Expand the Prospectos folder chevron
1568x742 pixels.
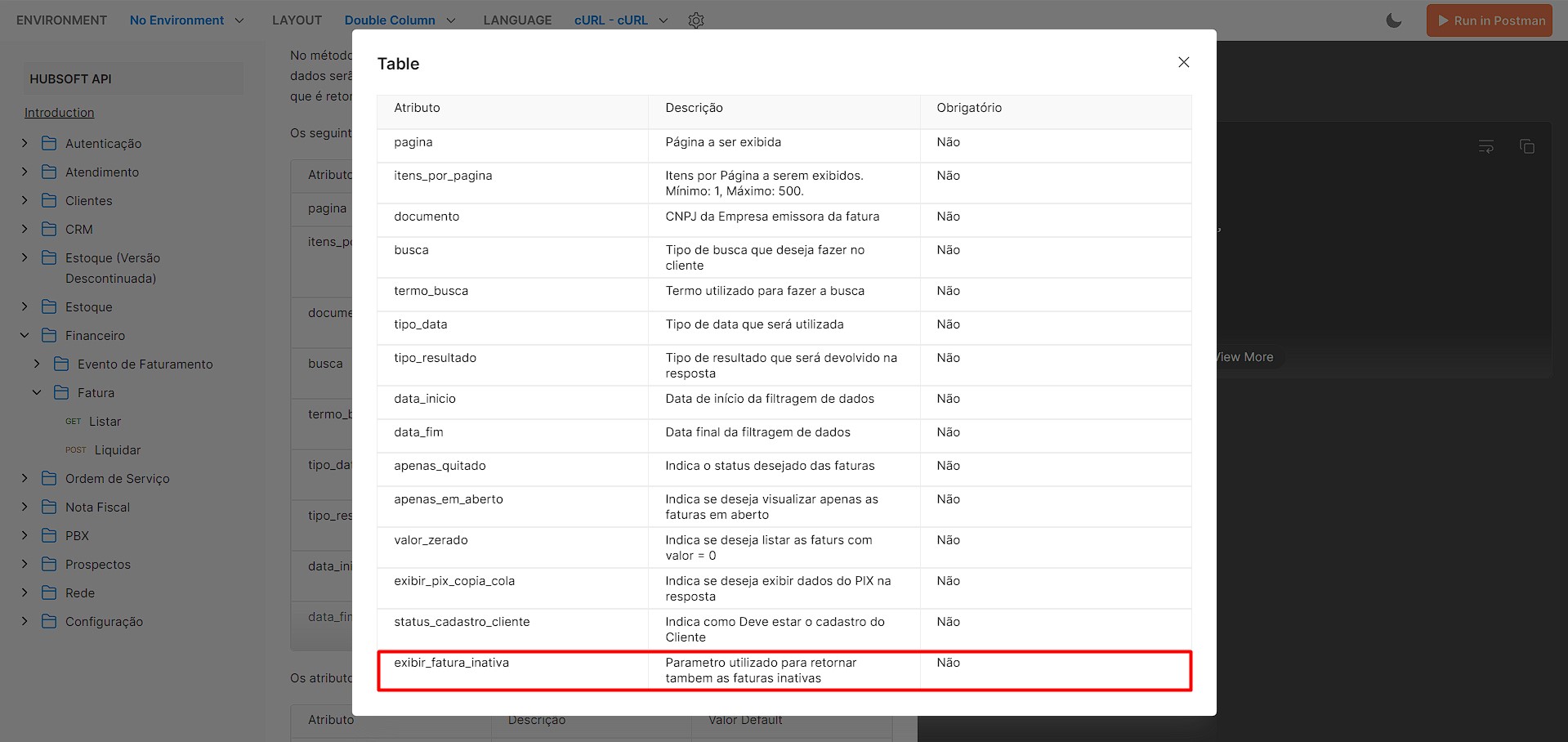pyautogui.click(x=25, y=564)
